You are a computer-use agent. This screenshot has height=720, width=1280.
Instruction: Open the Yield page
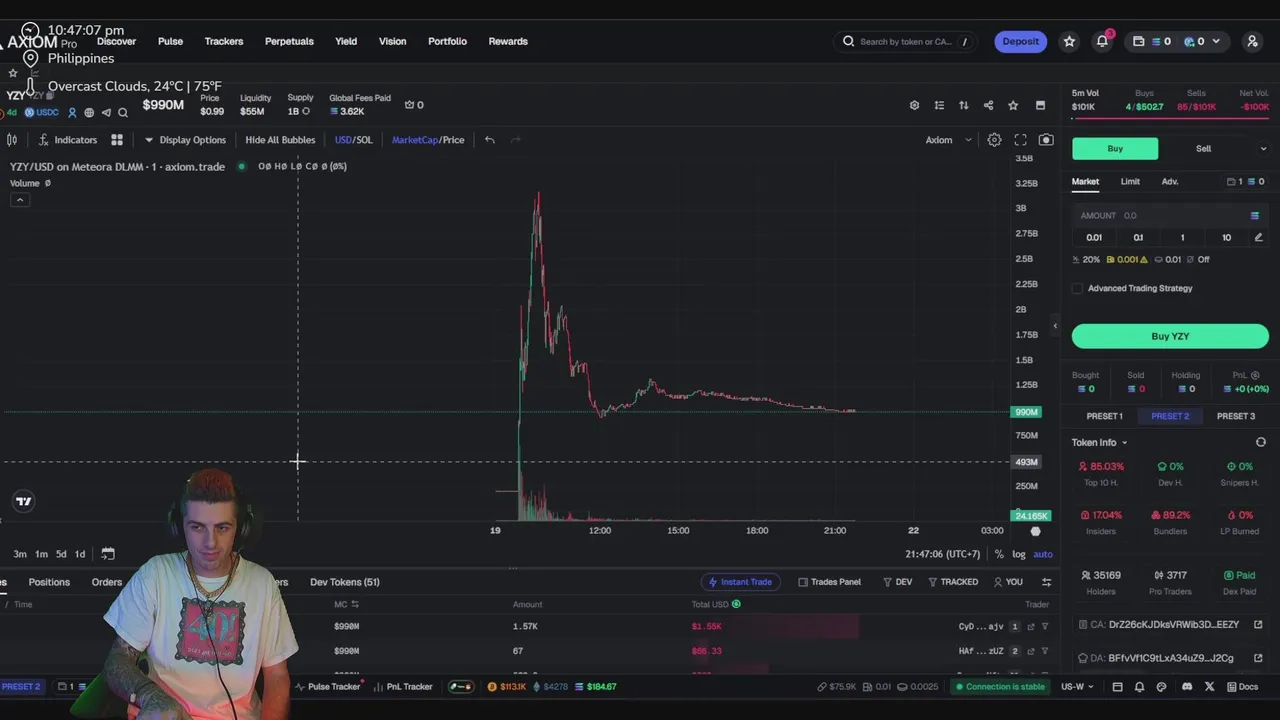tap(346, 41)
